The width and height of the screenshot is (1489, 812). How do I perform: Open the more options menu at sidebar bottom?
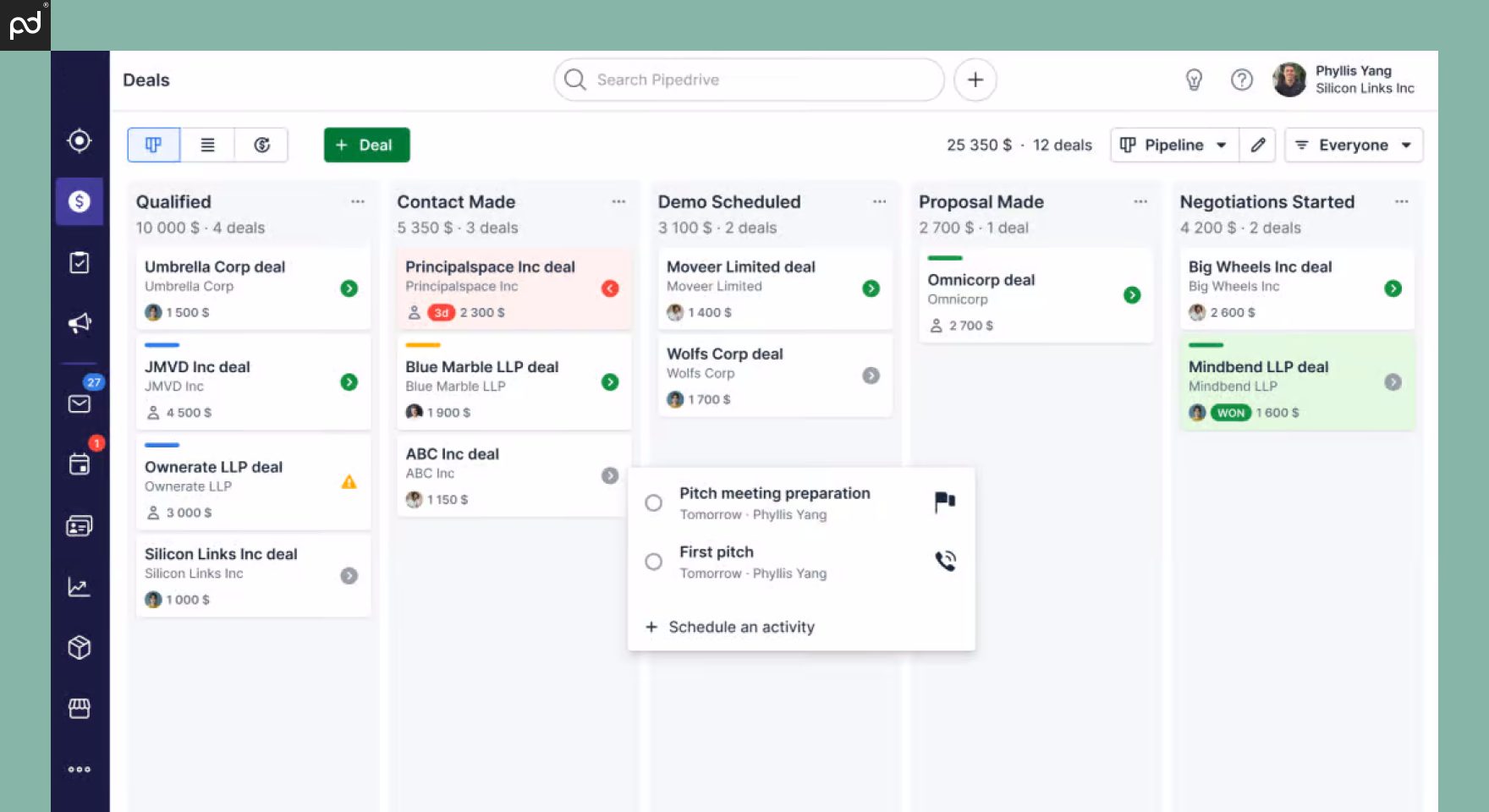tap(79, 769)
